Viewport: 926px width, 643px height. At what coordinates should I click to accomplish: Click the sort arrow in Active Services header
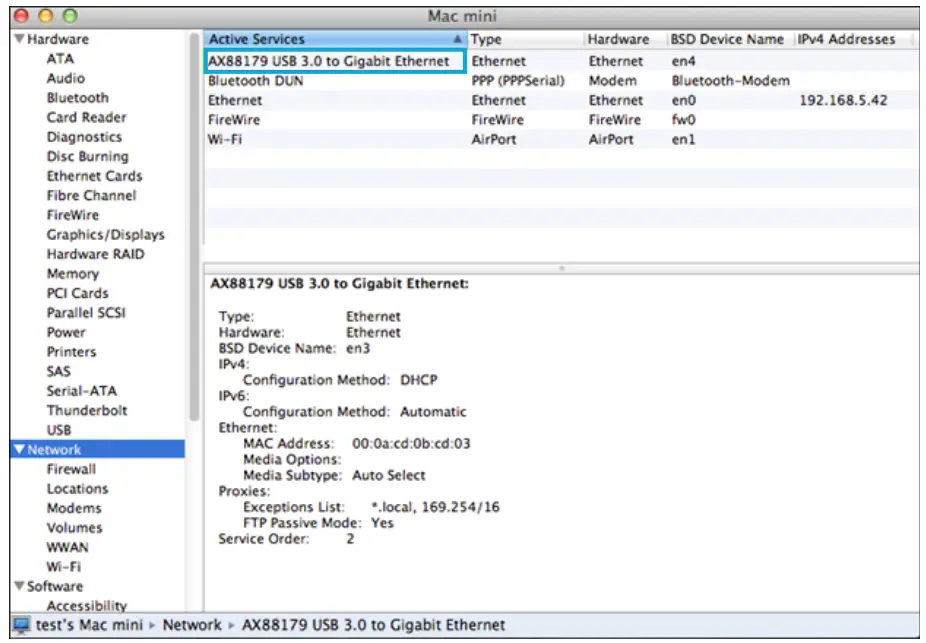click(457, 39)
